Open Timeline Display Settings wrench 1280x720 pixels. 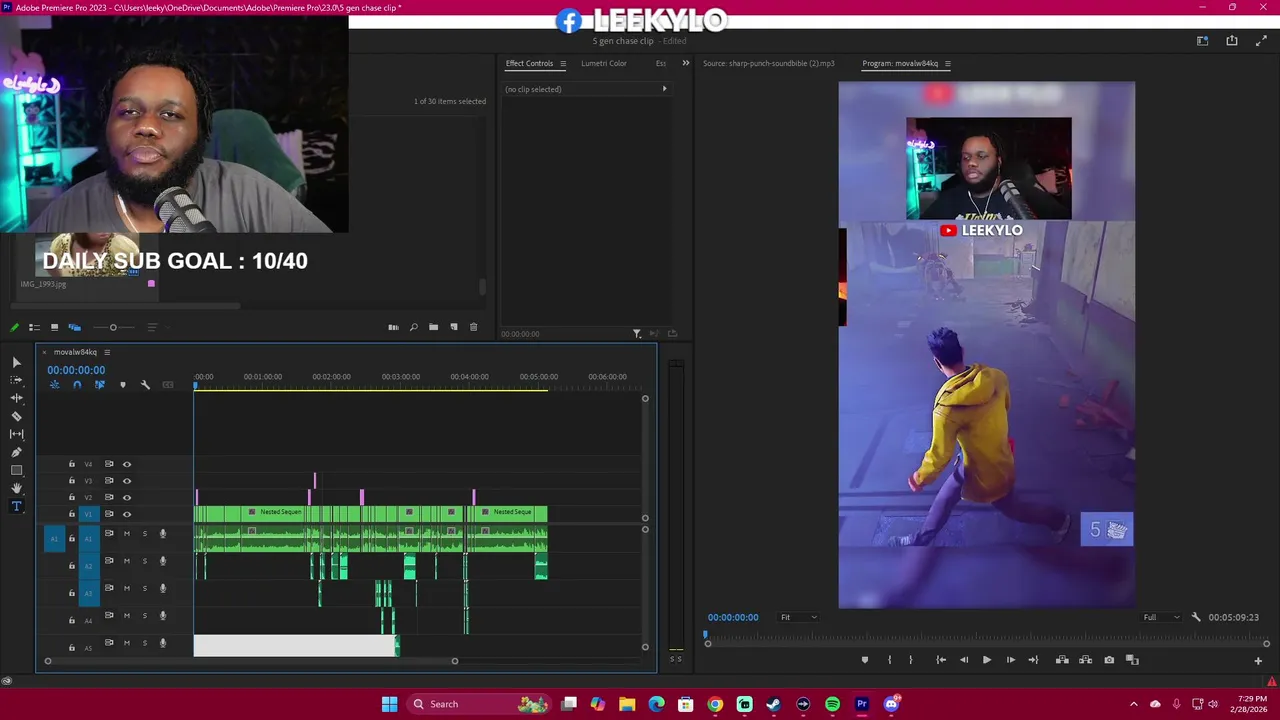tap(145, 385)
